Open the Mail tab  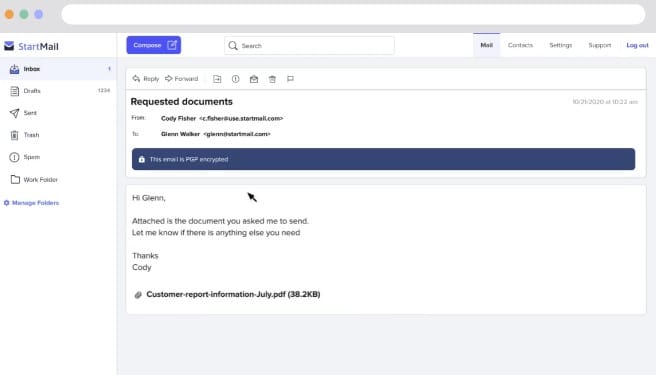tap(486, 45)
